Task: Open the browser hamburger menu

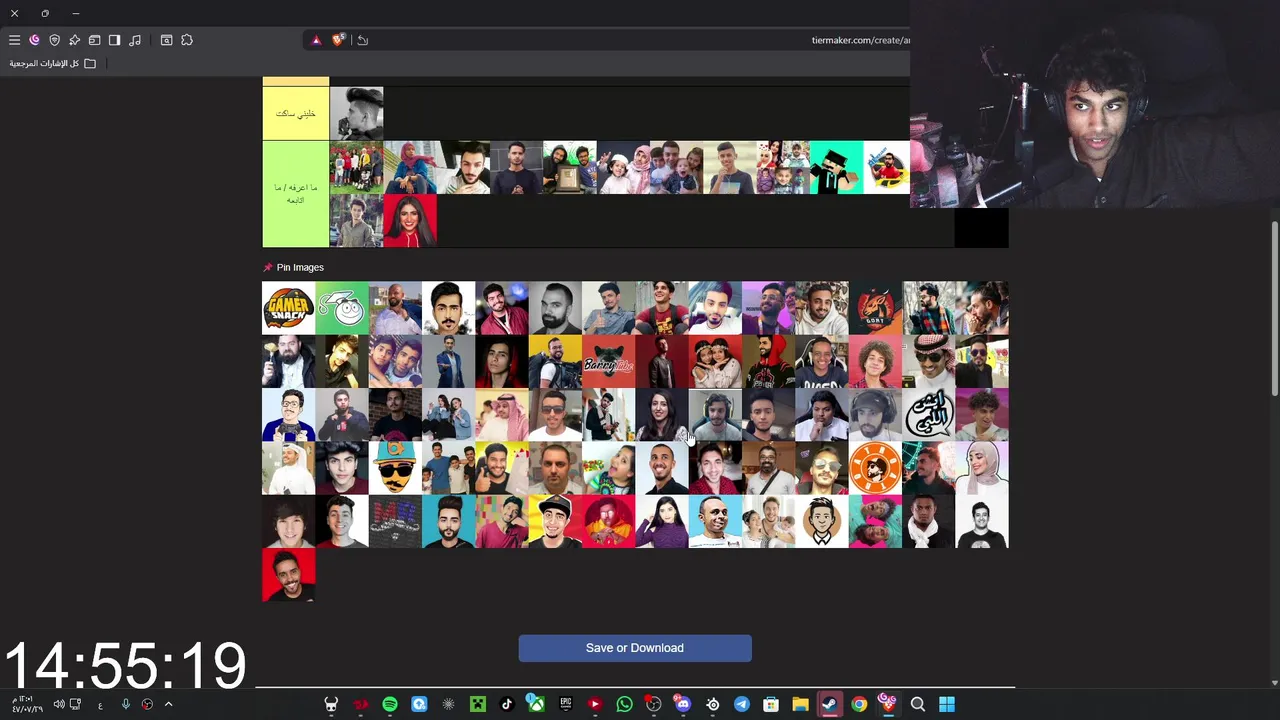Action: (x=14, y=40)
